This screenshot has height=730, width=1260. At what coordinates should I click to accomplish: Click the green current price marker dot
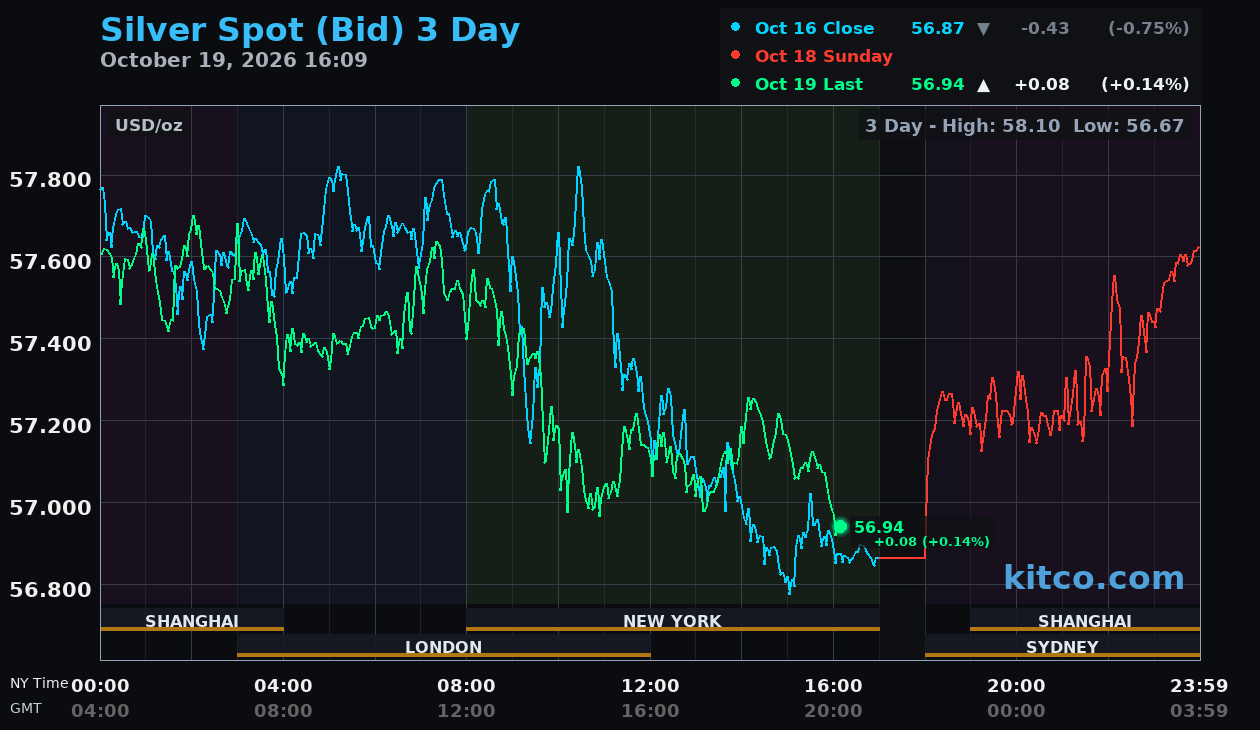coord(840,526)
